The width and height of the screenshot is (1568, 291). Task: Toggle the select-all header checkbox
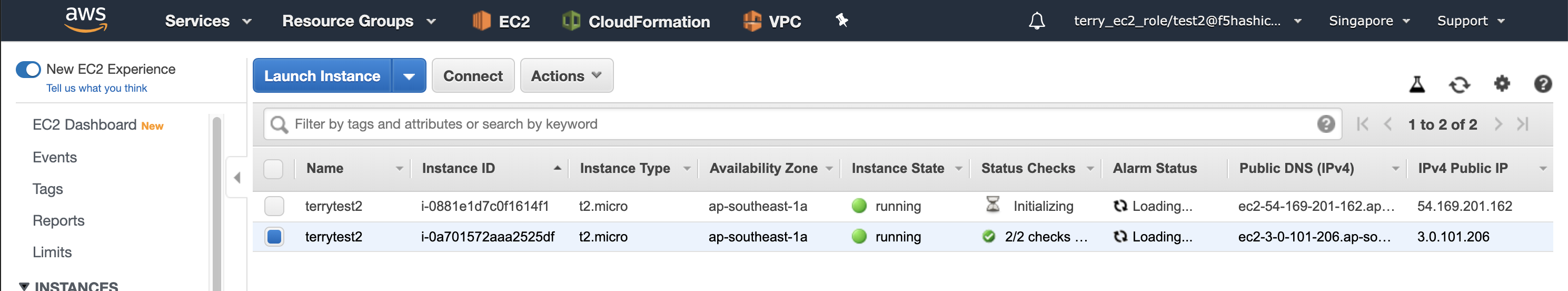(x=273, y=168)
